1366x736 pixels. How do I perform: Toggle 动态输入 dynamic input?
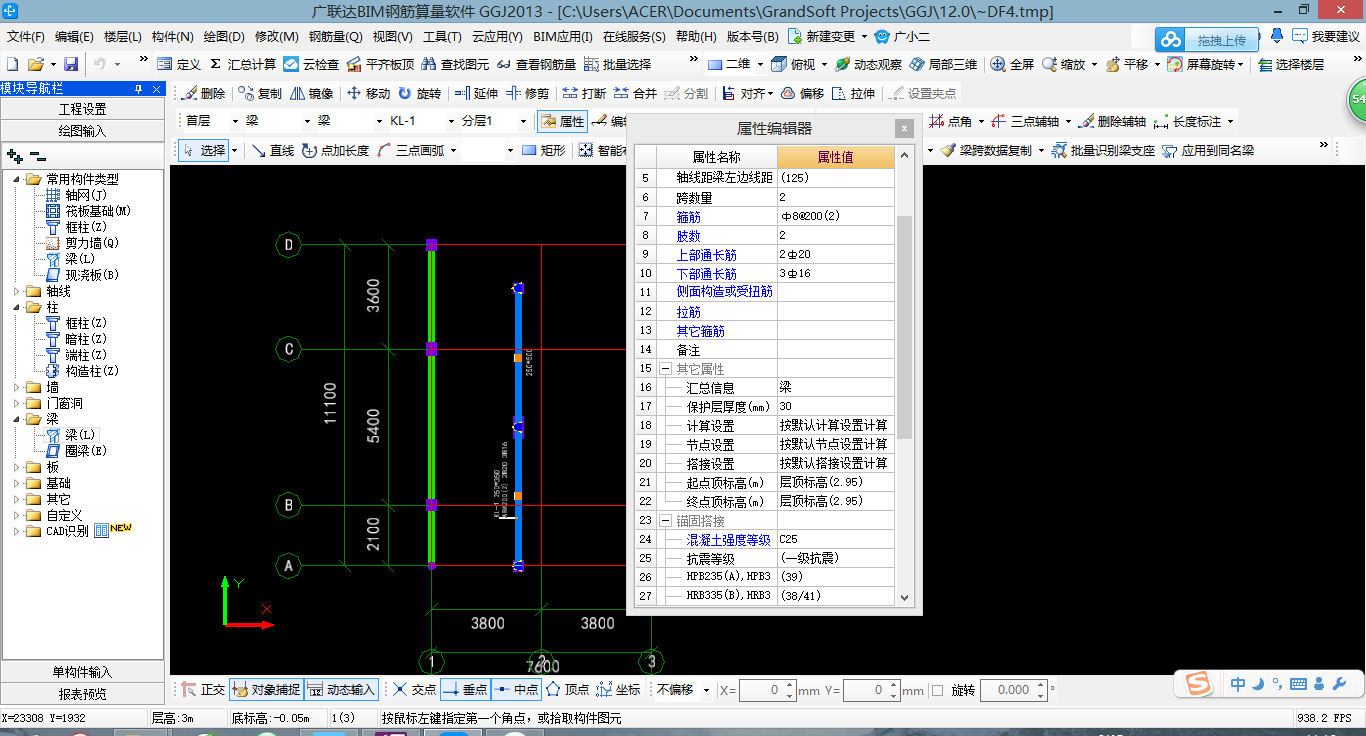pyautogui.click(x=341, y=689)
